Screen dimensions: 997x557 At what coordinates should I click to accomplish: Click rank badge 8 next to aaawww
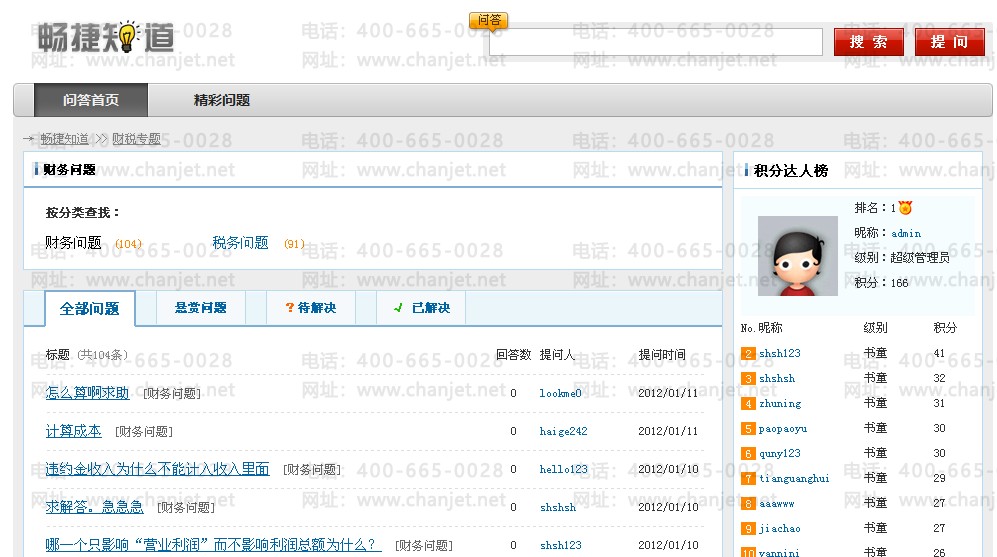(748, 504)
